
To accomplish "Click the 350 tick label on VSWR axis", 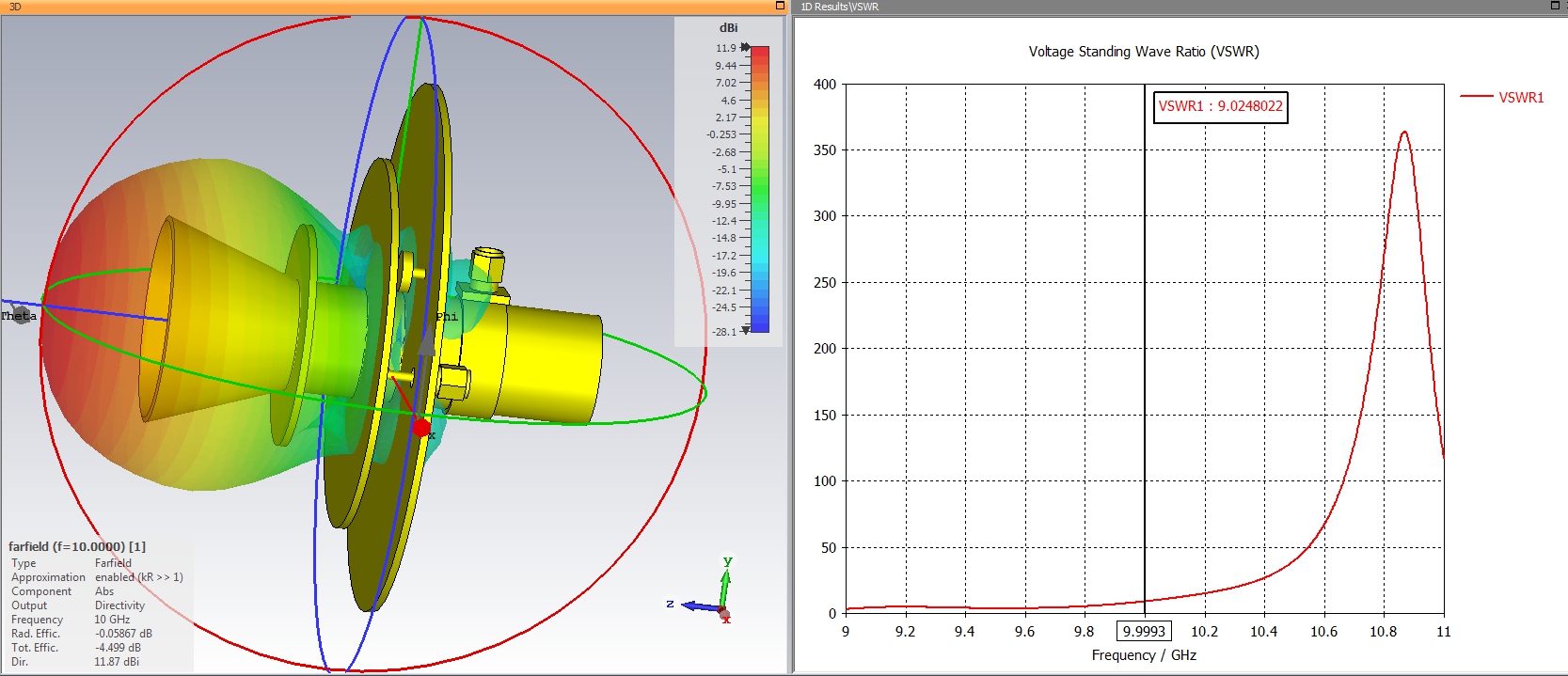I will 825,150.
